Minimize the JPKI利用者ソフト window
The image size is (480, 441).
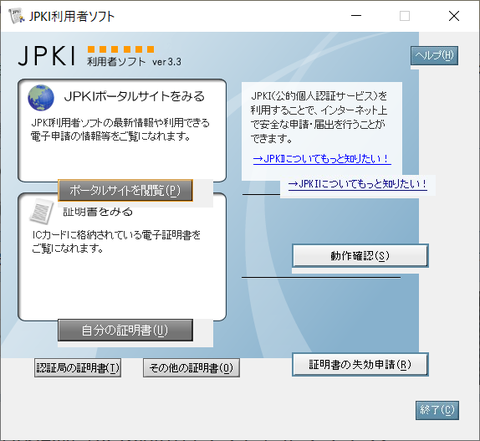point(356,16)
